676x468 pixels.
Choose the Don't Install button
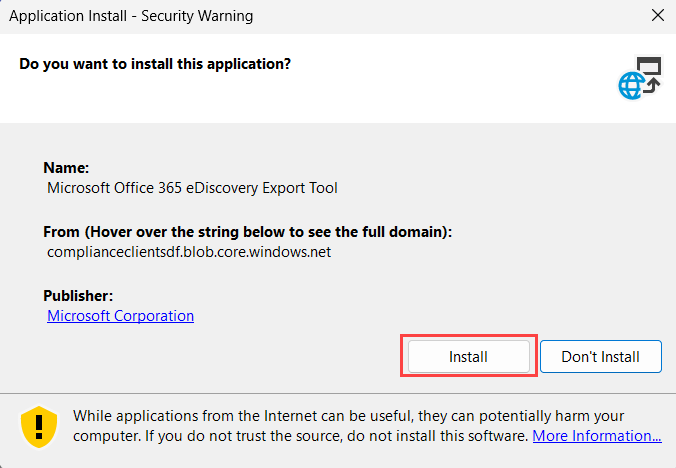(x=602, y=356)
